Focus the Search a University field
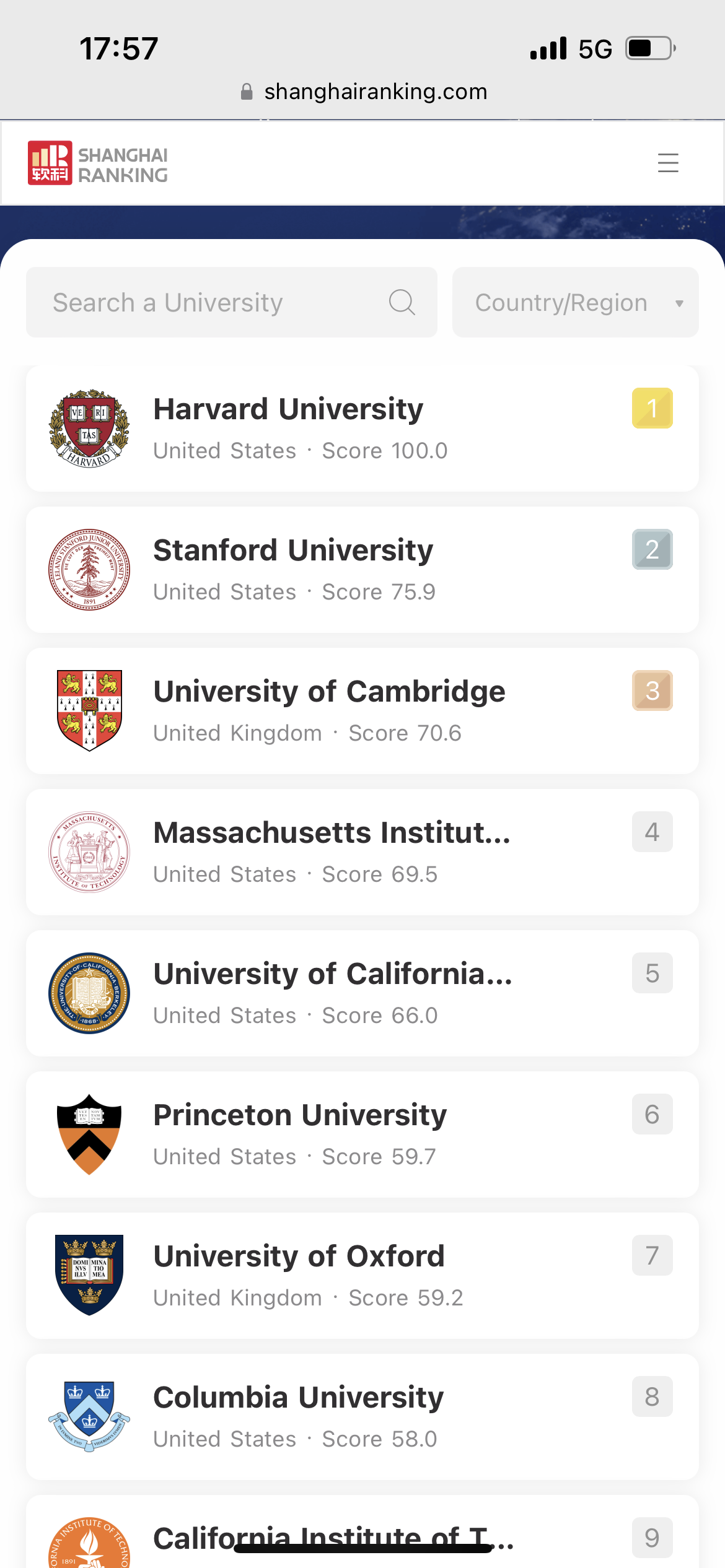725x1568 pixels. [x=232, y=302]
